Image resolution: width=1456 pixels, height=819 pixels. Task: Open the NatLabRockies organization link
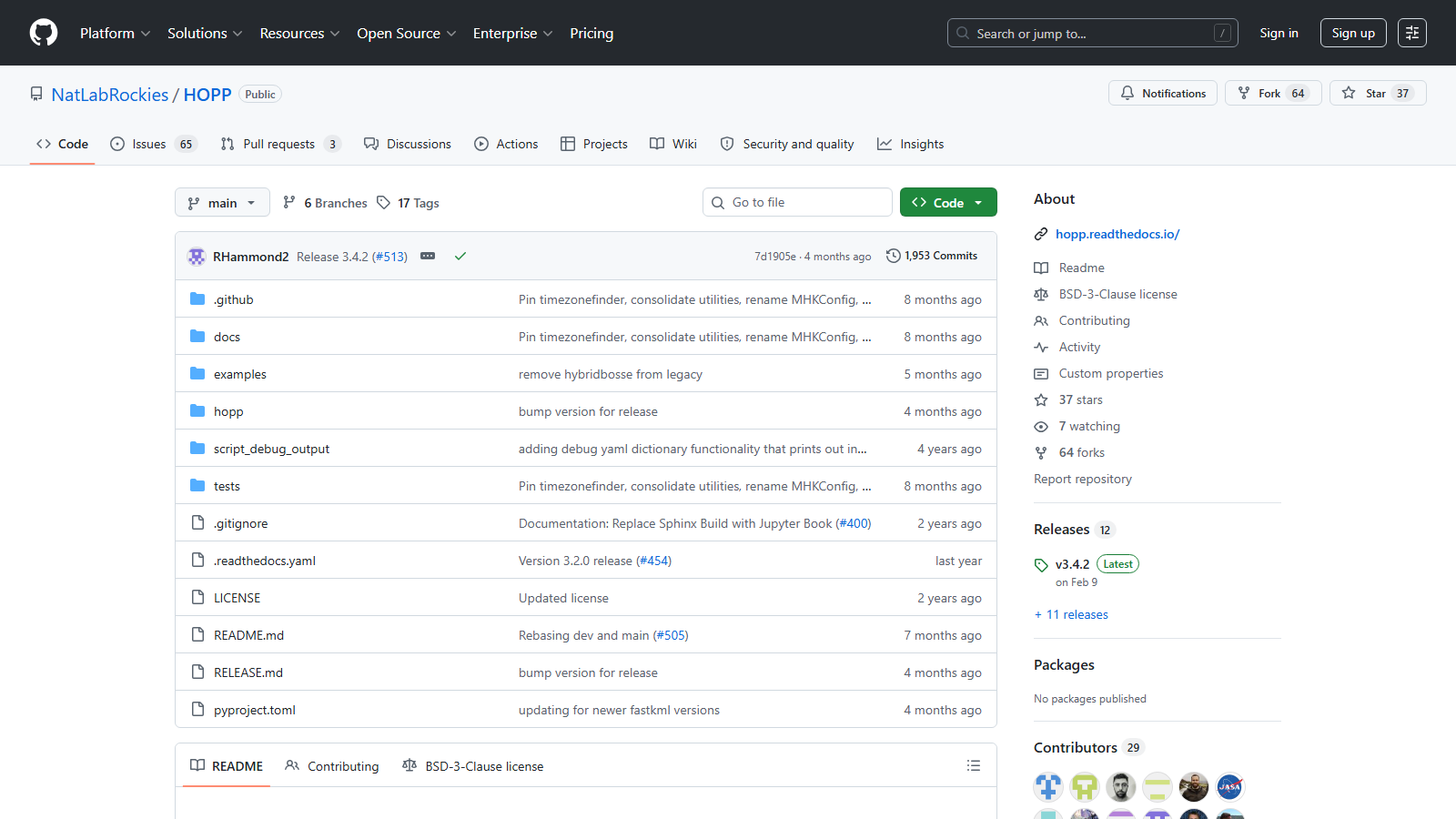click(x=110, y=95)
